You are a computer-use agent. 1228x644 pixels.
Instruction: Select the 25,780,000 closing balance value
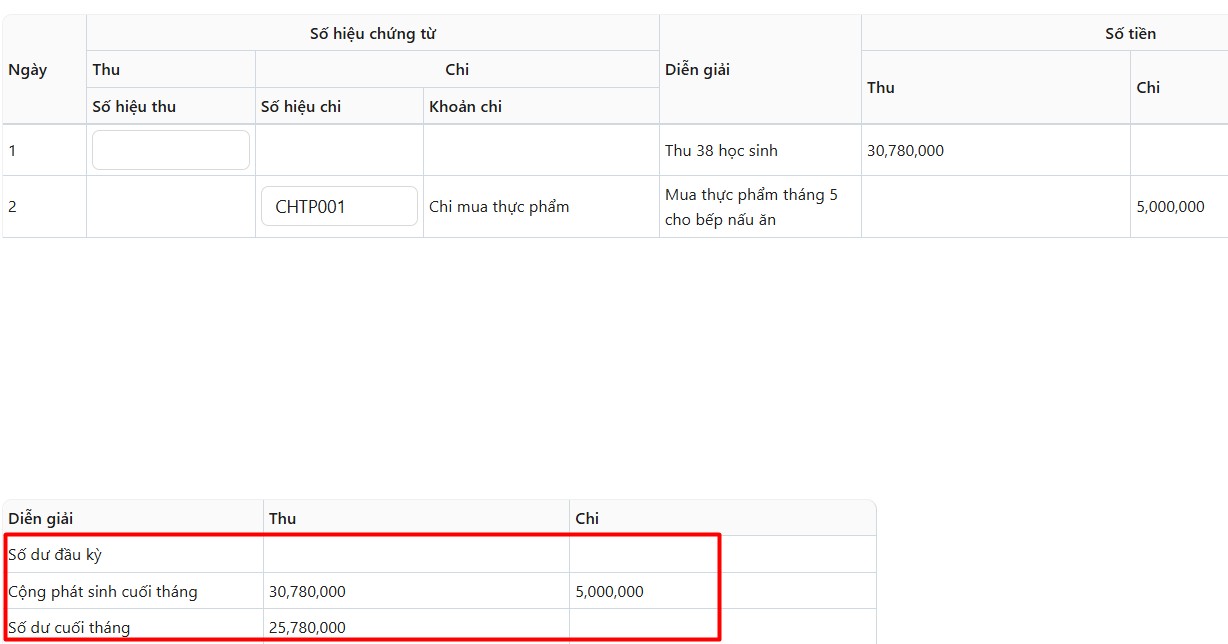pos(307,628)
